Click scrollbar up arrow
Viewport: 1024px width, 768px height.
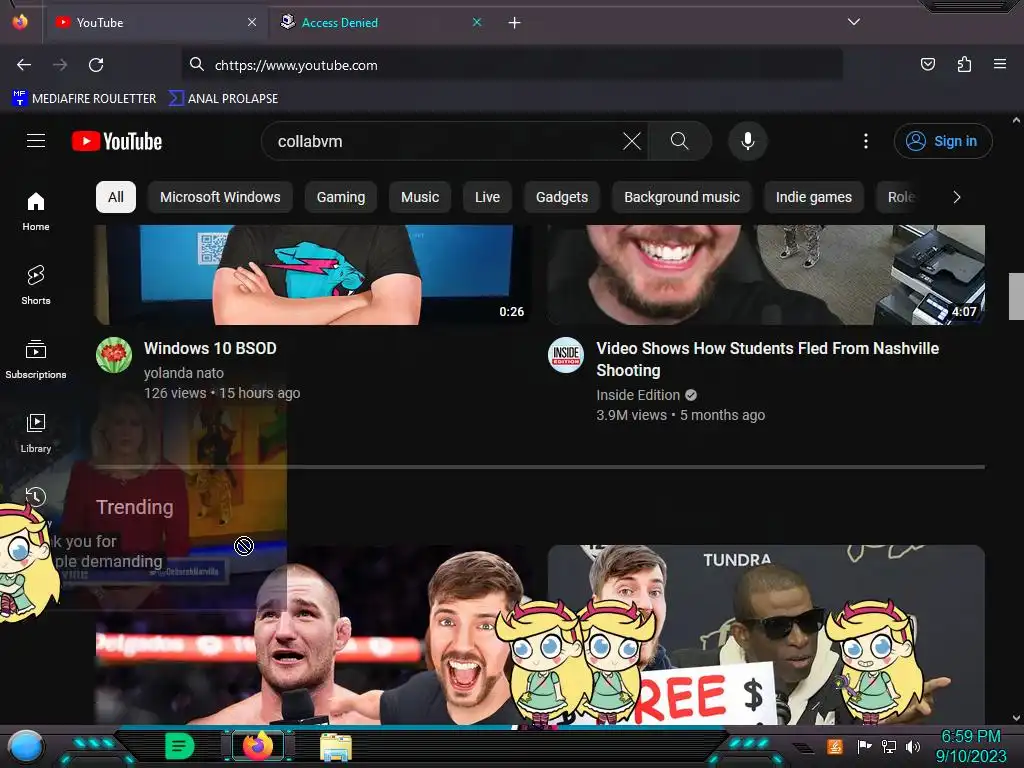(x=1016, y=120)
